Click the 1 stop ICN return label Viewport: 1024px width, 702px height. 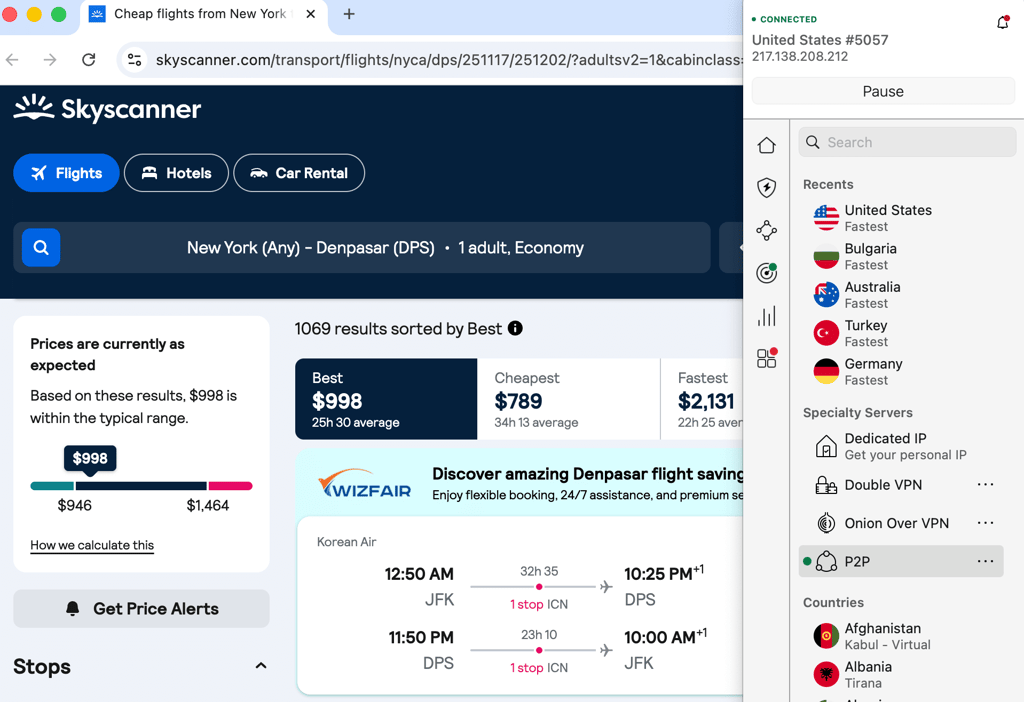tap(539, 667)
